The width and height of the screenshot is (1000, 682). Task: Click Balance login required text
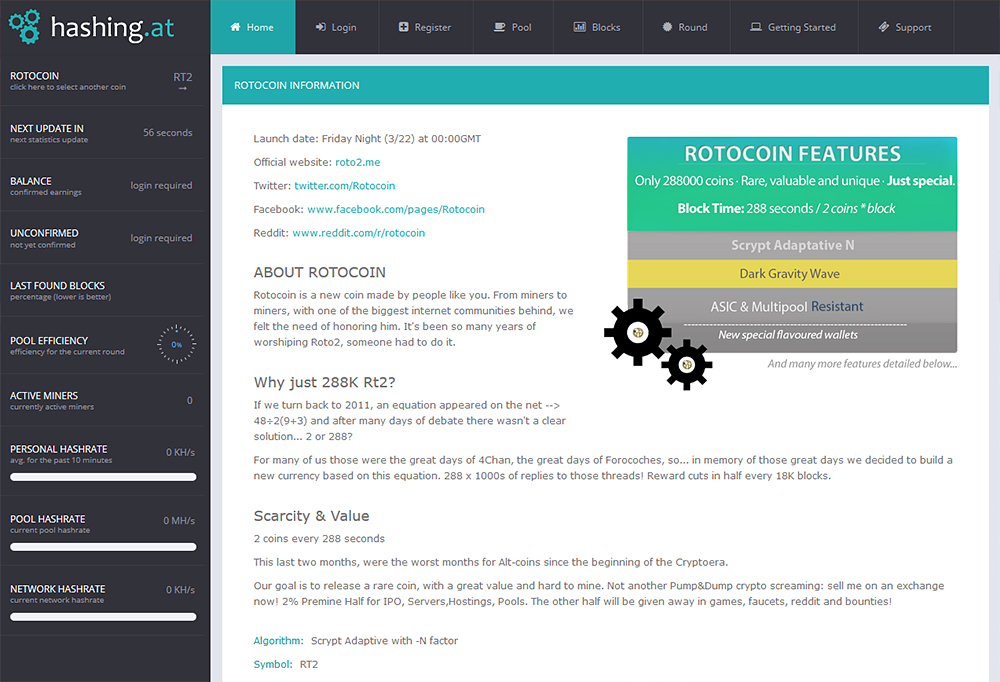tap(161, 185)
